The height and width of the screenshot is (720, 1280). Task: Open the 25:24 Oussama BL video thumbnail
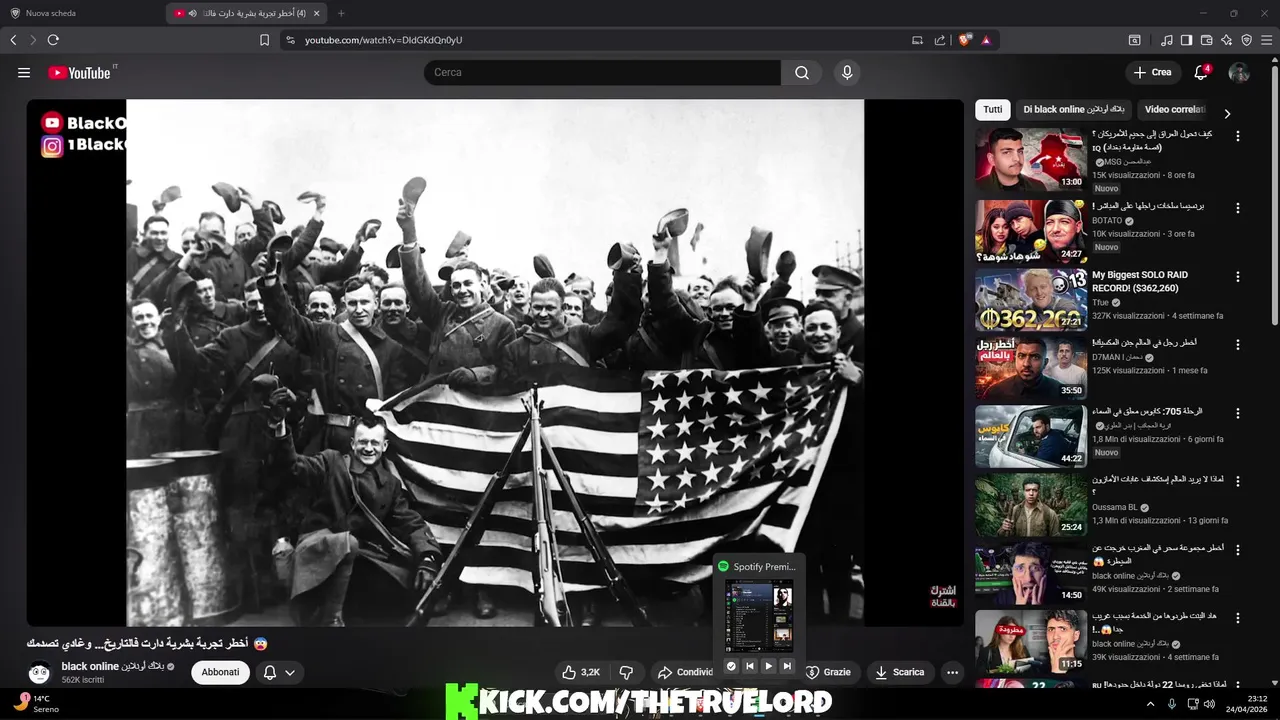[1031, 504]
